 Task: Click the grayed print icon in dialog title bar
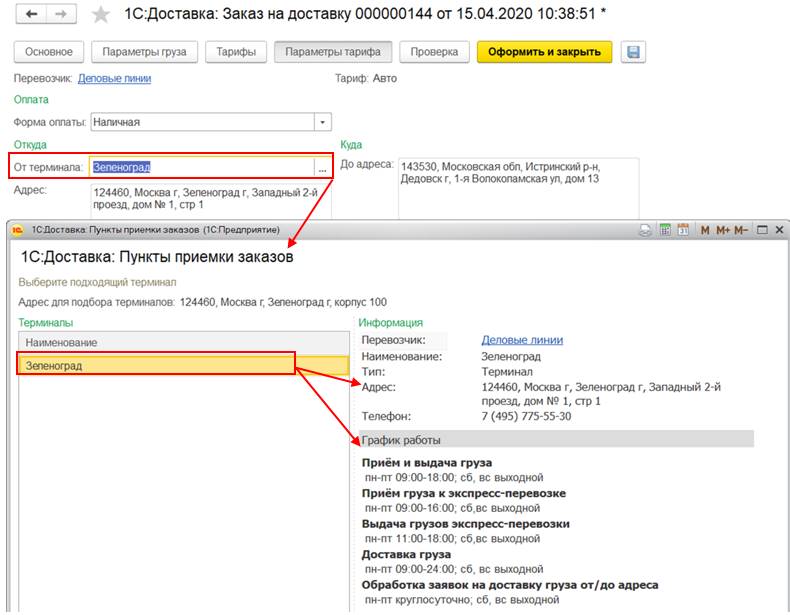(645, 230)
